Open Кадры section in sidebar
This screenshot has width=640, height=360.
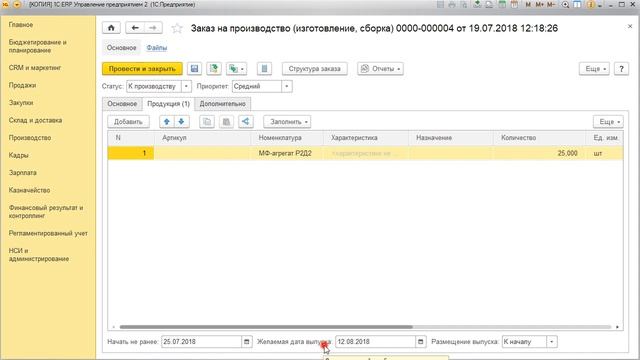click(19, 156)
